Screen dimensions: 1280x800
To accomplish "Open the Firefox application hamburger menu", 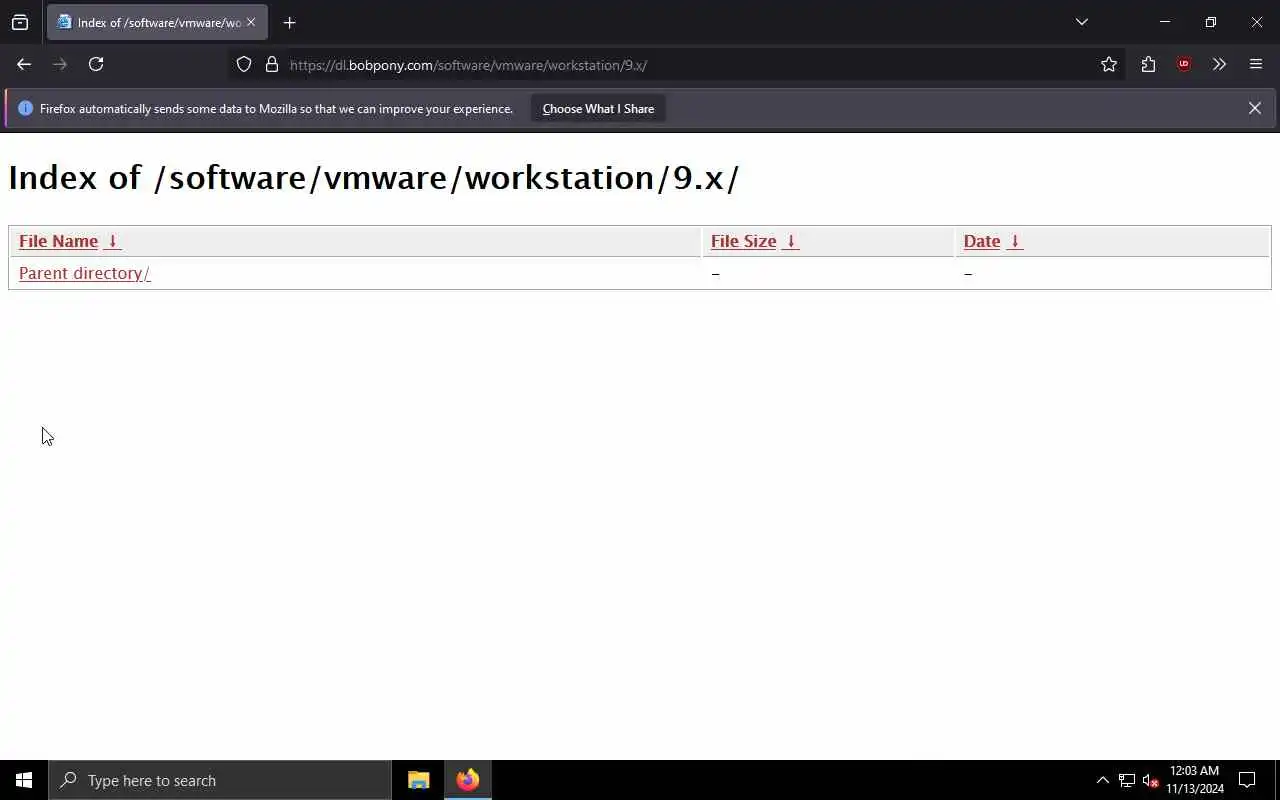I will tap(1256, 65).
